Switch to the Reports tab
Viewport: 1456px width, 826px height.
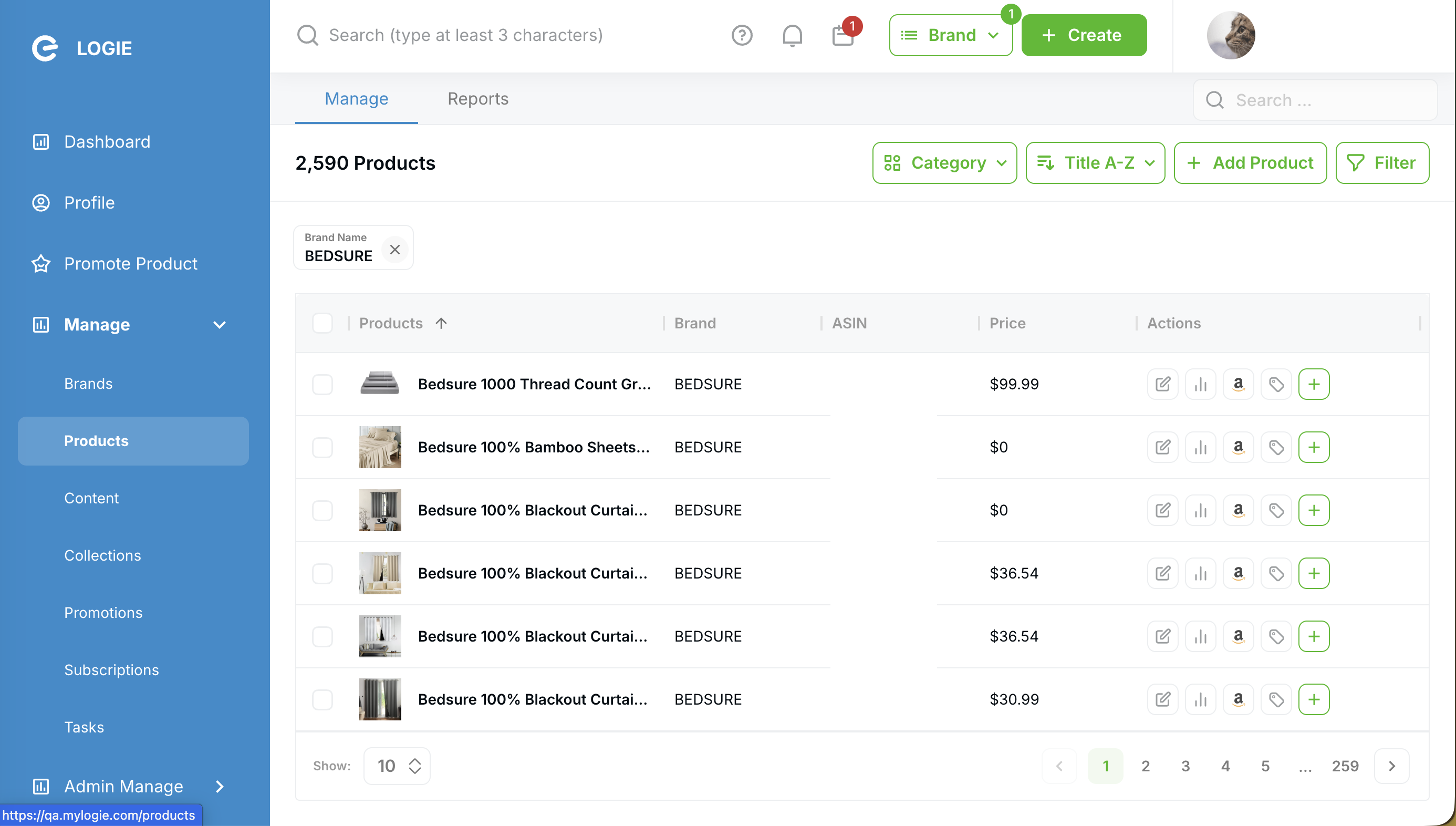click(x=478, y=99)
